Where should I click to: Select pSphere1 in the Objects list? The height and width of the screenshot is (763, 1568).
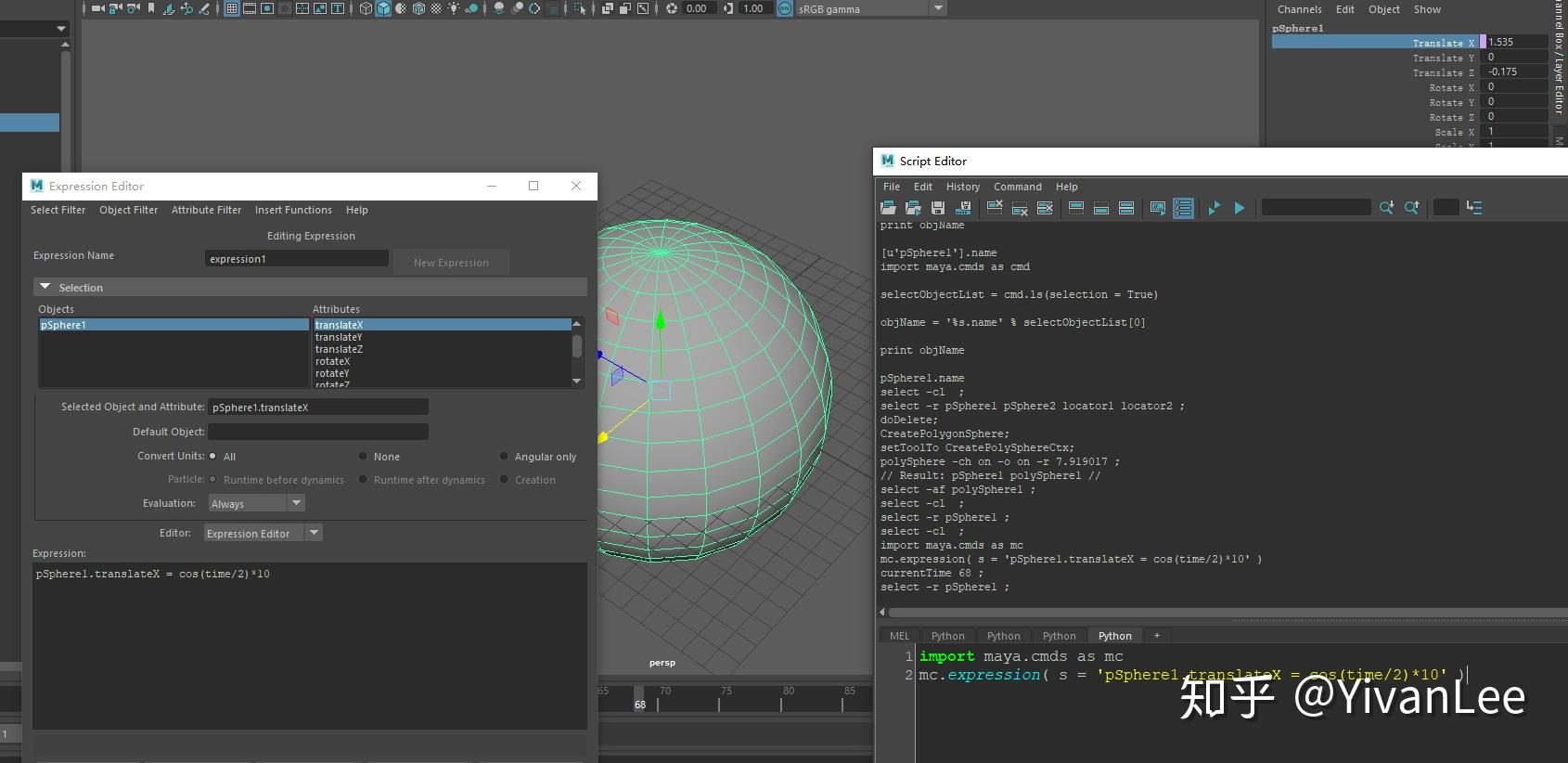(174, 325)
